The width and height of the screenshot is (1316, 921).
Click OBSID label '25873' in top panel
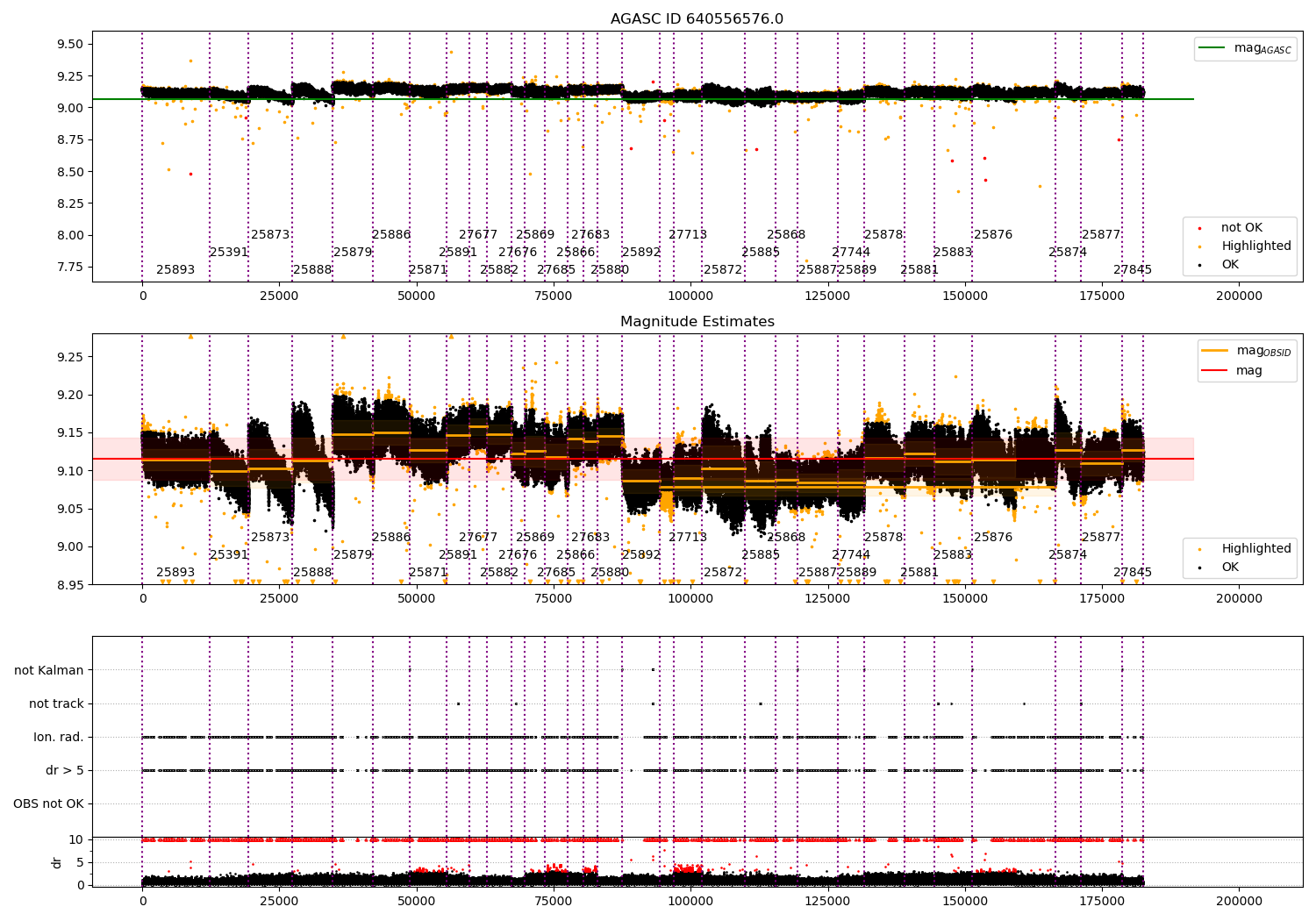[x=270, y=235]
